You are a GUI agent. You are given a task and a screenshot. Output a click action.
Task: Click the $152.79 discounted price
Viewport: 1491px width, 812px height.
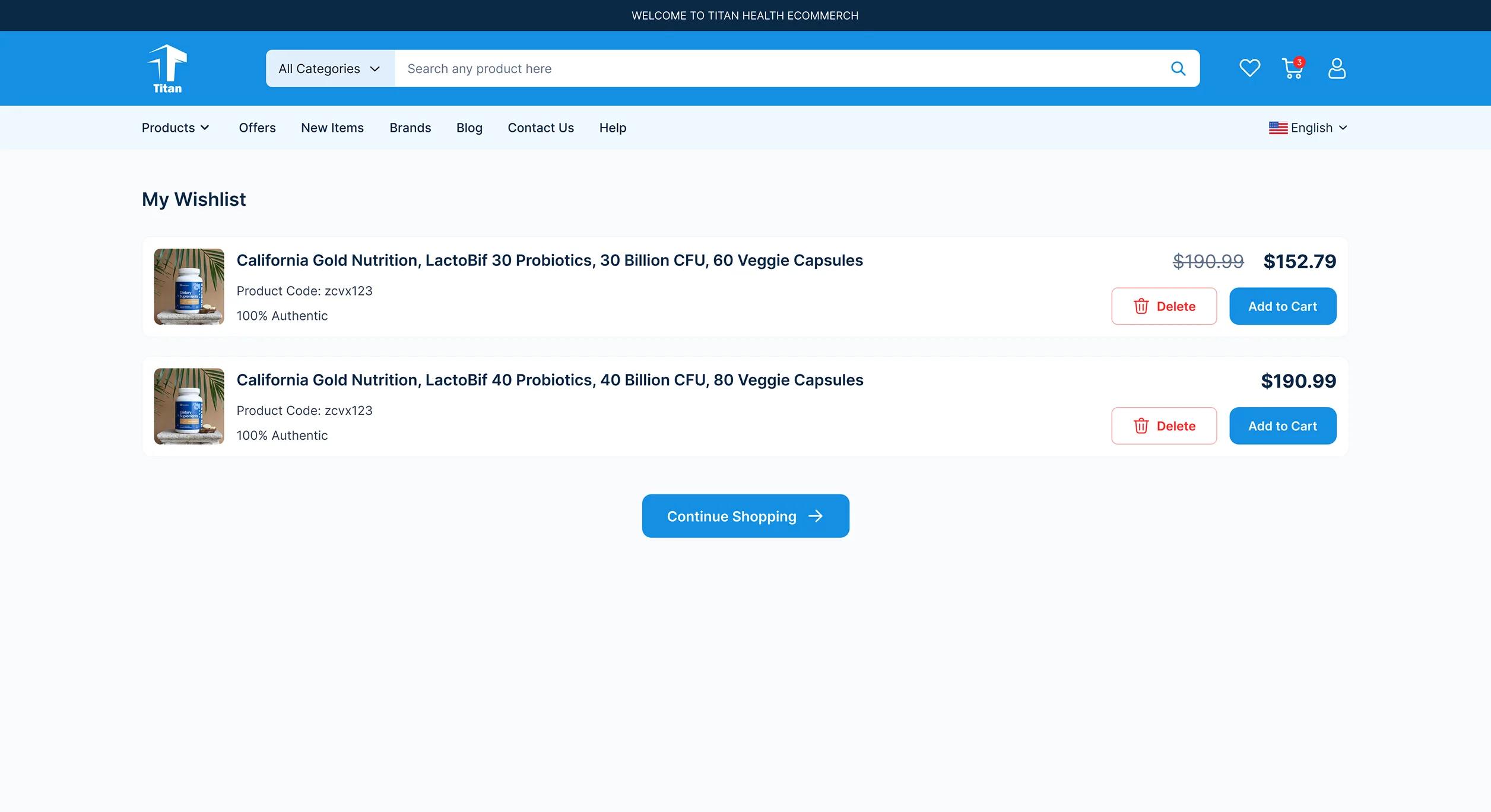pos(1299,261)
